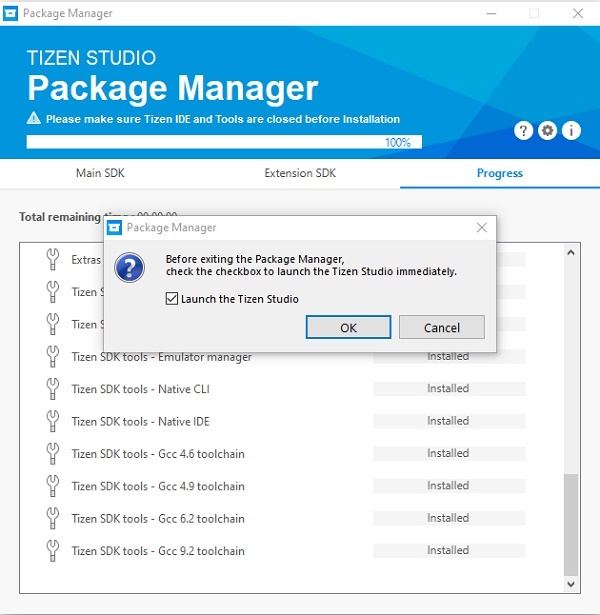Click wrench icon beside Extras row

pyautogui.click(x=53, y=259)
